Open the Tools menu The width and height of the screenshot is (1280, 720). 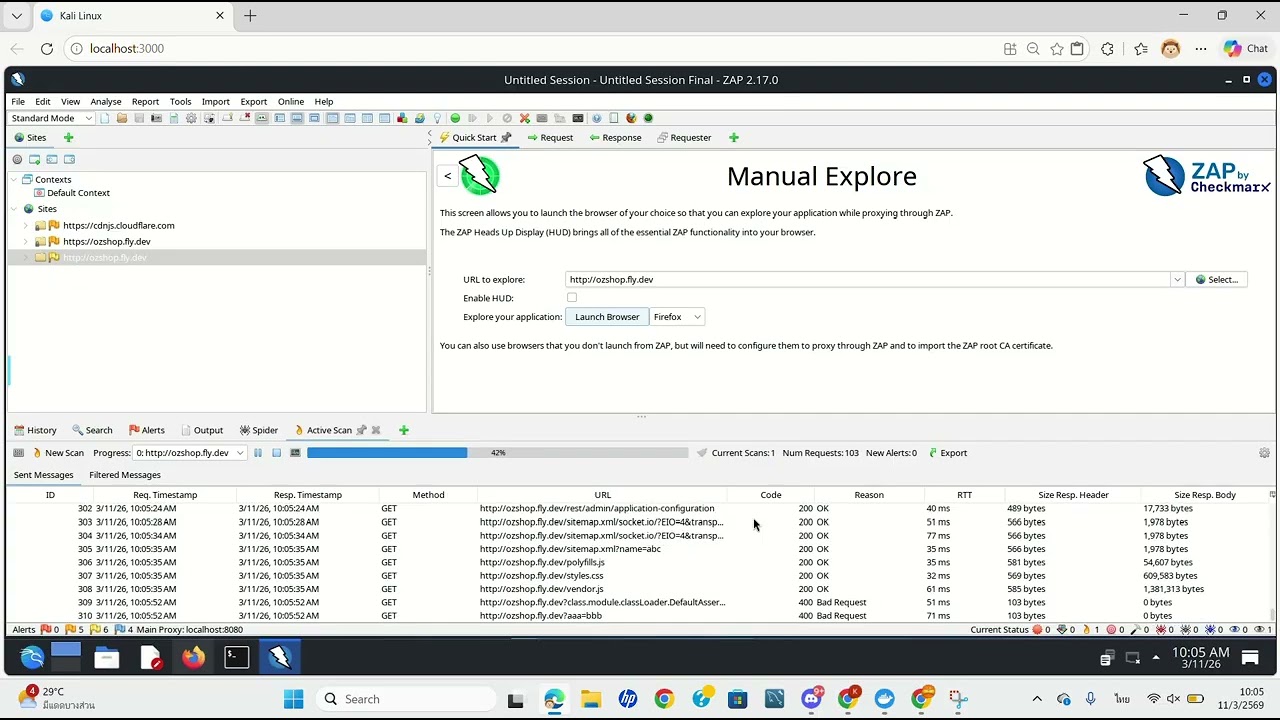[181, 102]
